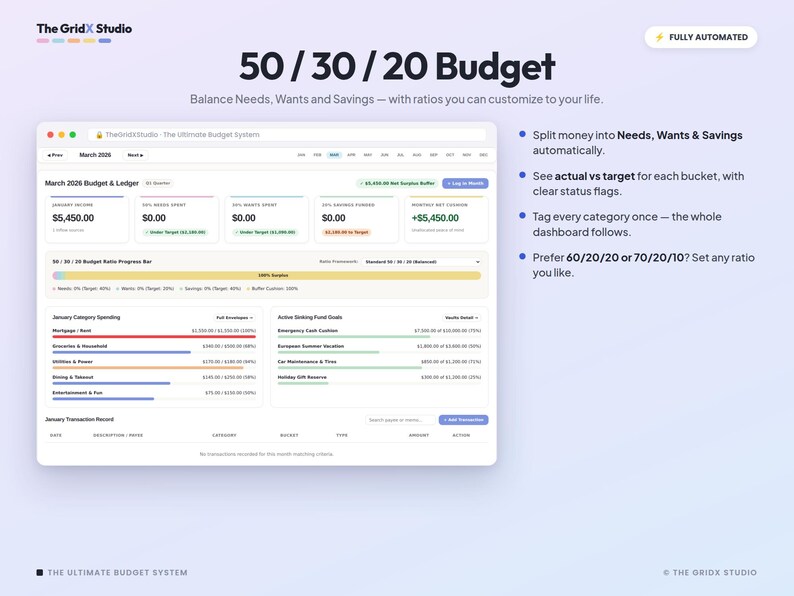
Task: Select the JAN month tab
Action: 301,155
